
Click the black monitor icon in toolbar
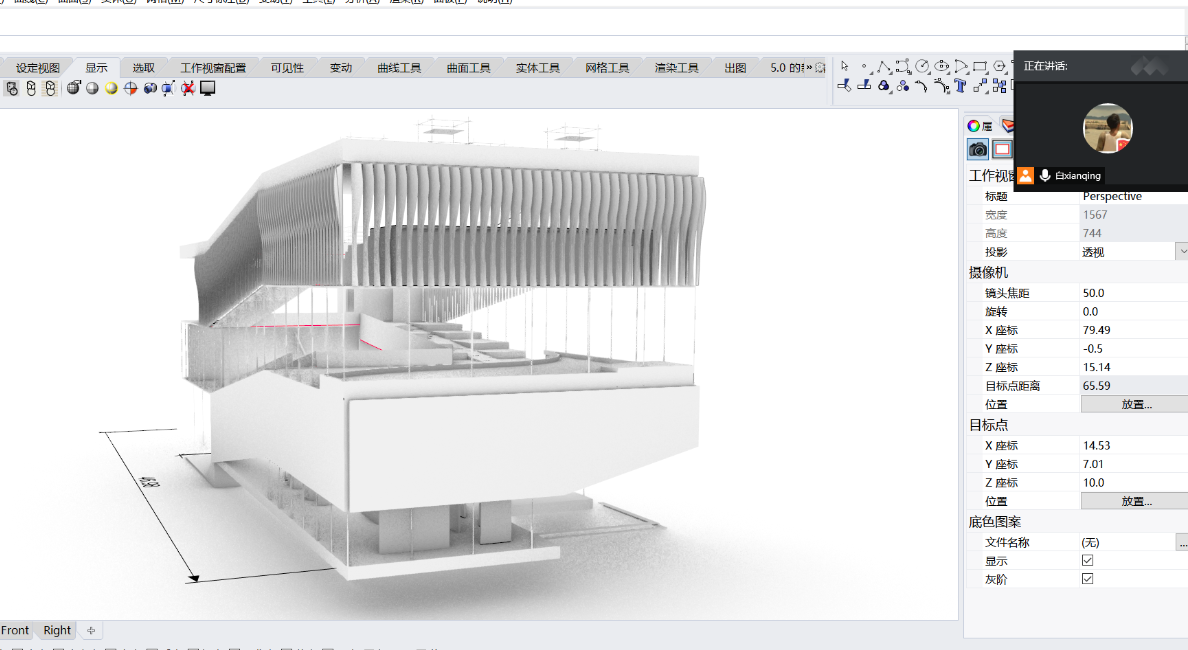point(208,88)
